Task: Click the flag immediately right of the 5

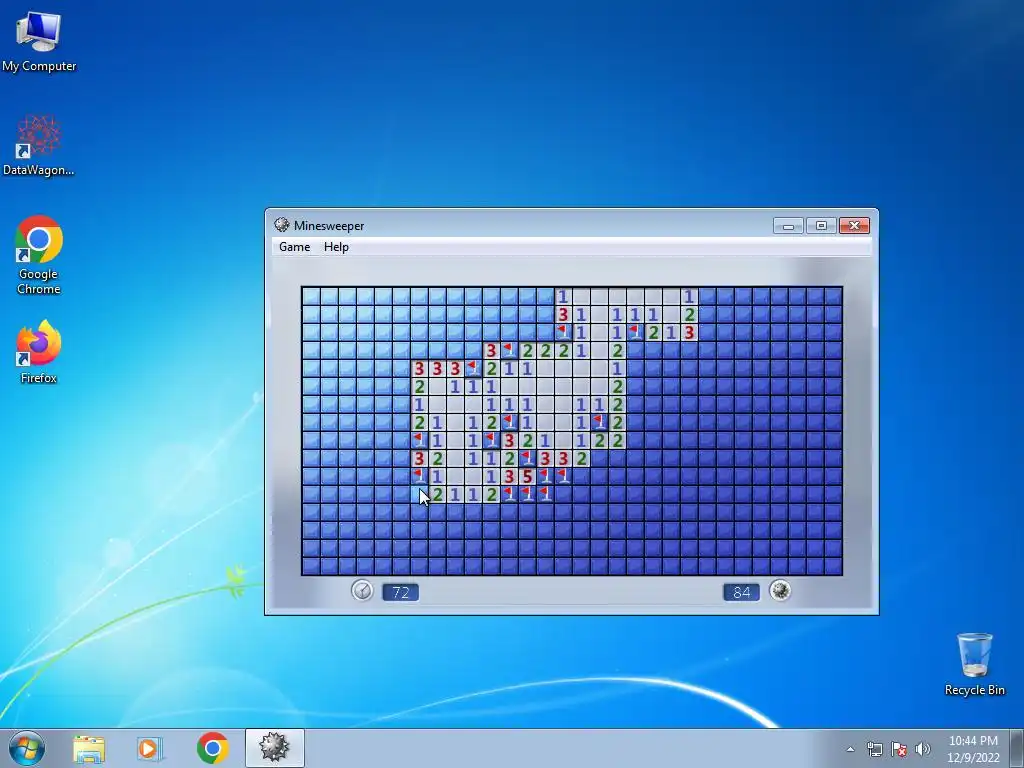Action: tap(545, 477)
